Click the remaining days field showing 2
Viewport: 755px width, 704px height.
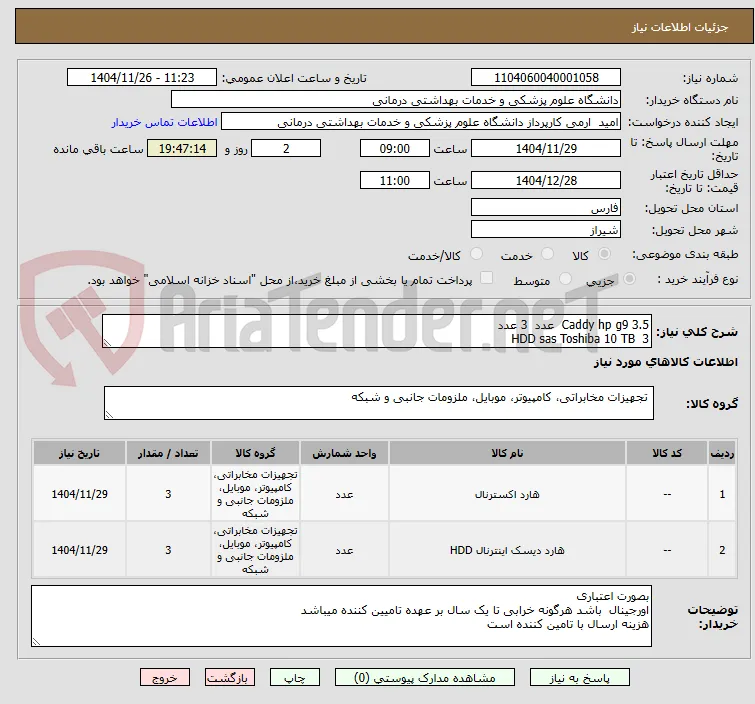286,148
